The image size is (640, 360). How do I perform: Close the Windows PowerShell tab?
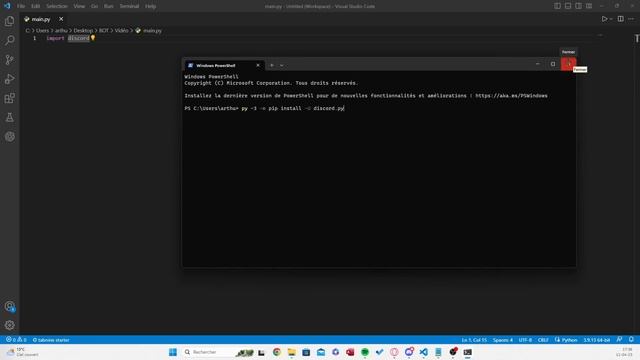click(258, 65)
